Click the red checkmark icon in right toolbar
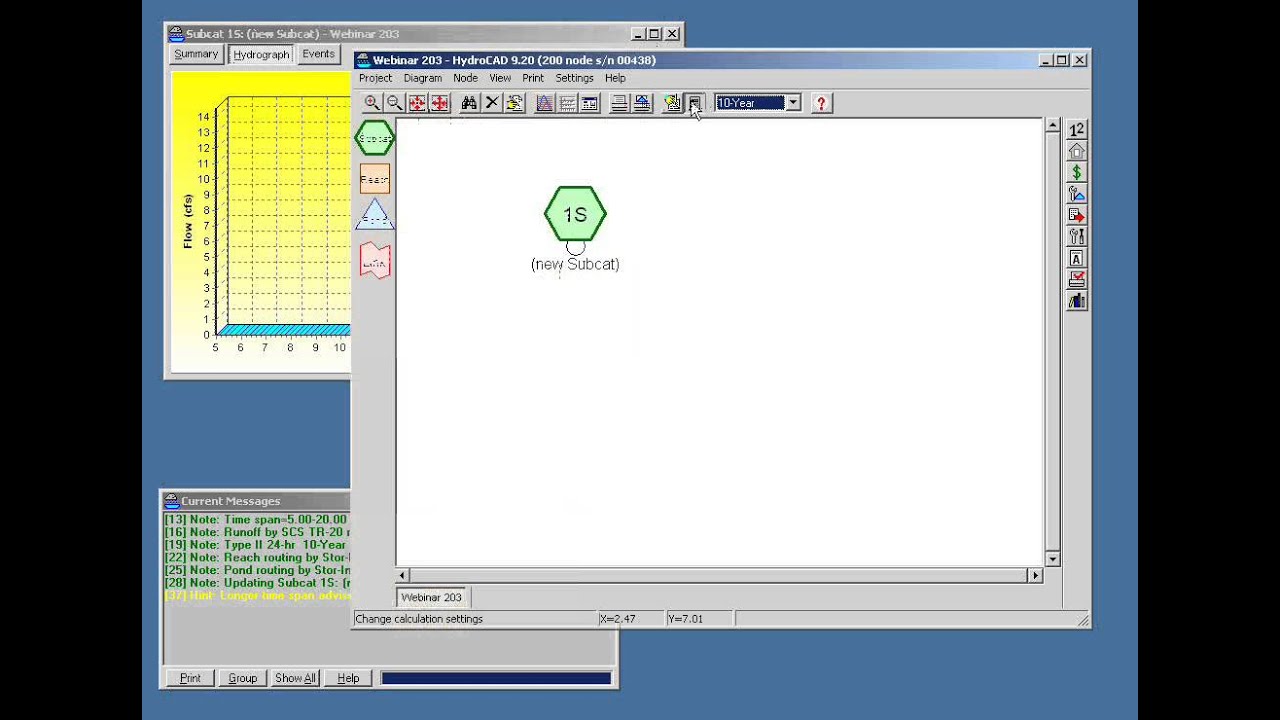Image resolution: width=1280 pixels, height=720 pixels. 1076,280
